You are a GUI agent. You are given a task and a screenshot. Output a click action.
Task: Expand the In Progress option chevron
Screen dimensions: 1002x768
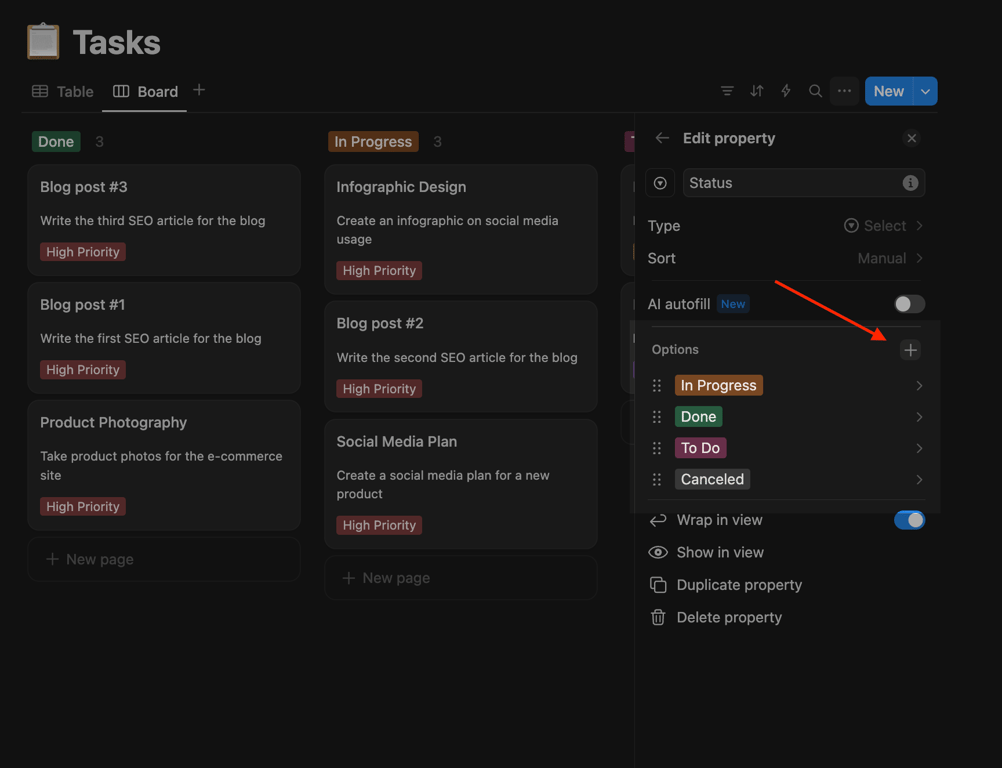(x=918, y=386)
